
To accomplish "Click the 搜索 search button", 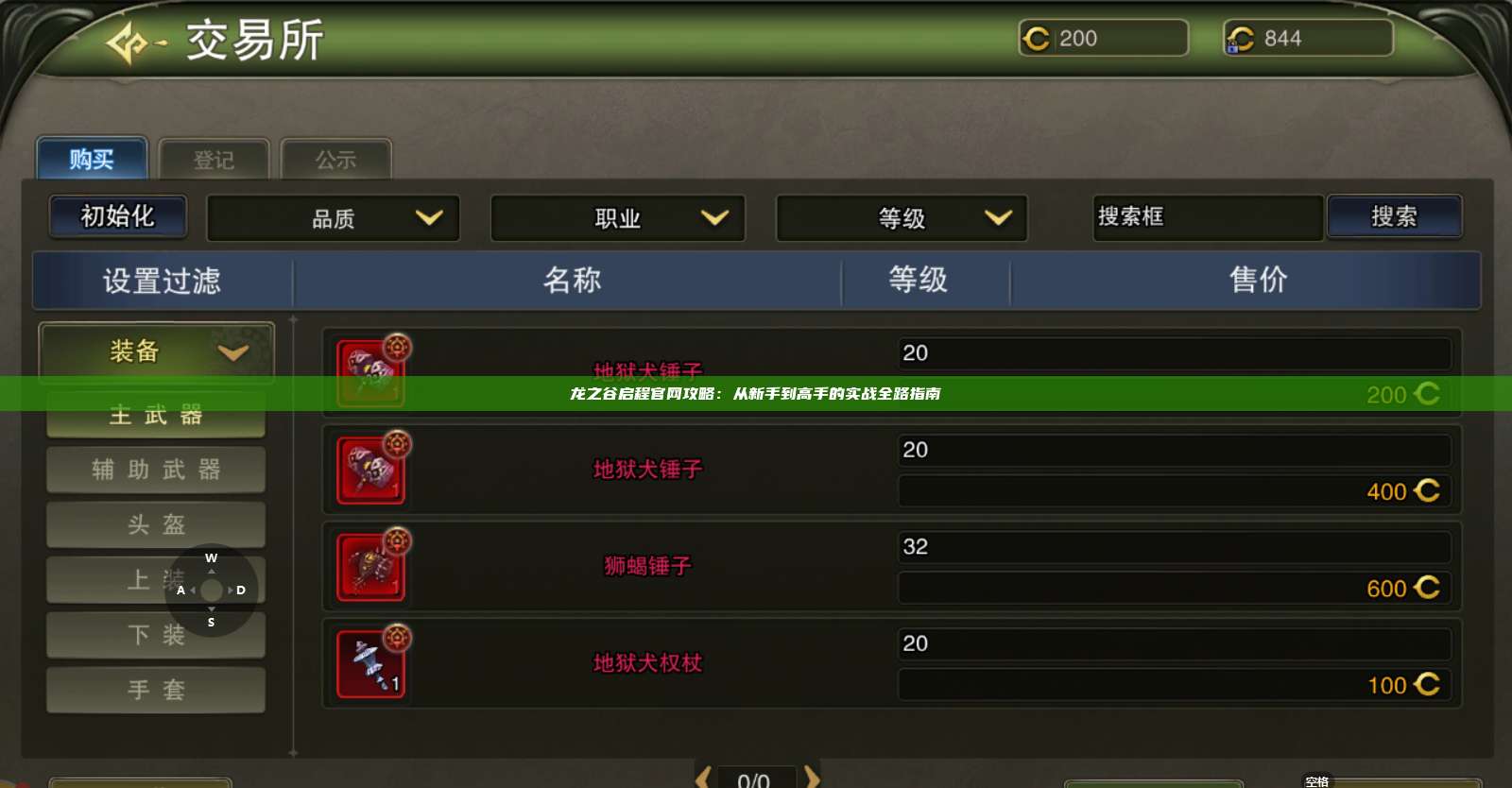I will pos(1394,216).
